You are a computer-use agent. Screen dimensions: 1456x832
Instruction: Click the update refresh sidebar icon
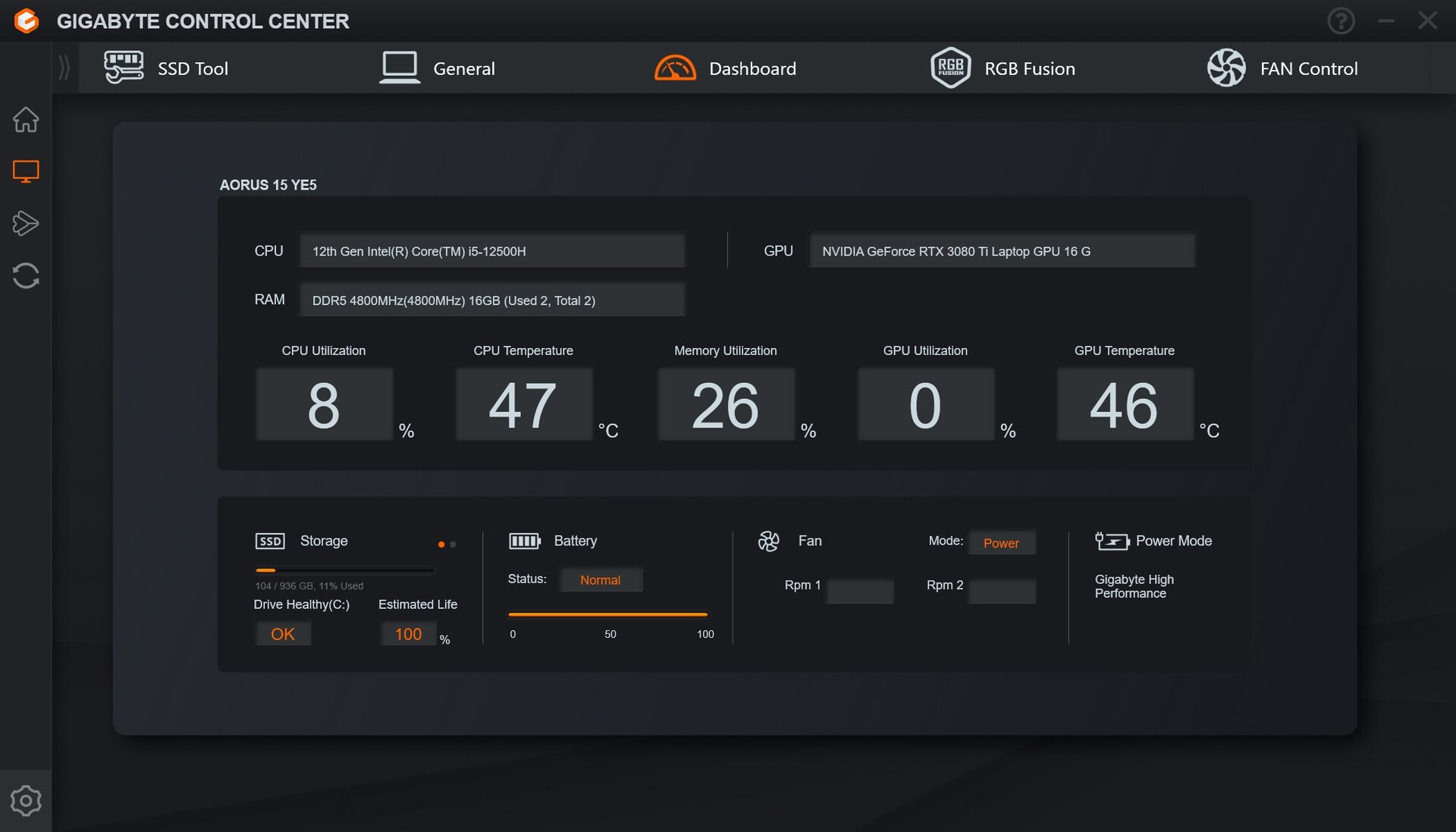pyautogui.click(x=26, y=275)
